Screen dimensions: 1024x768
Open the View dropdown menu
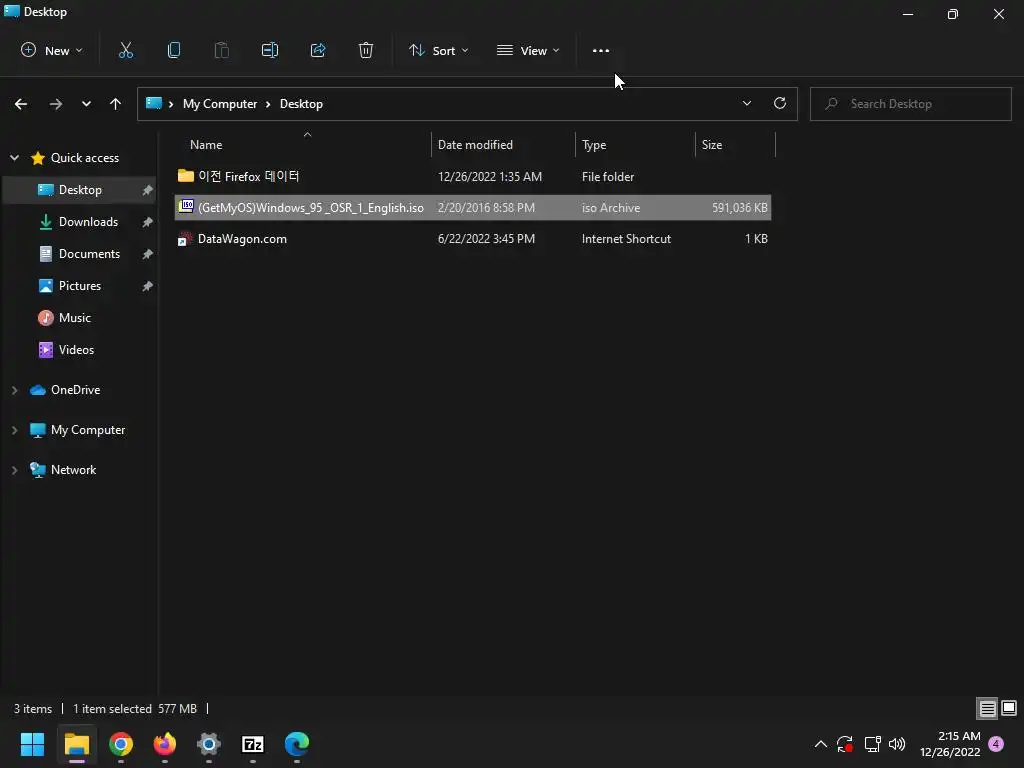(x=528, y=50)
